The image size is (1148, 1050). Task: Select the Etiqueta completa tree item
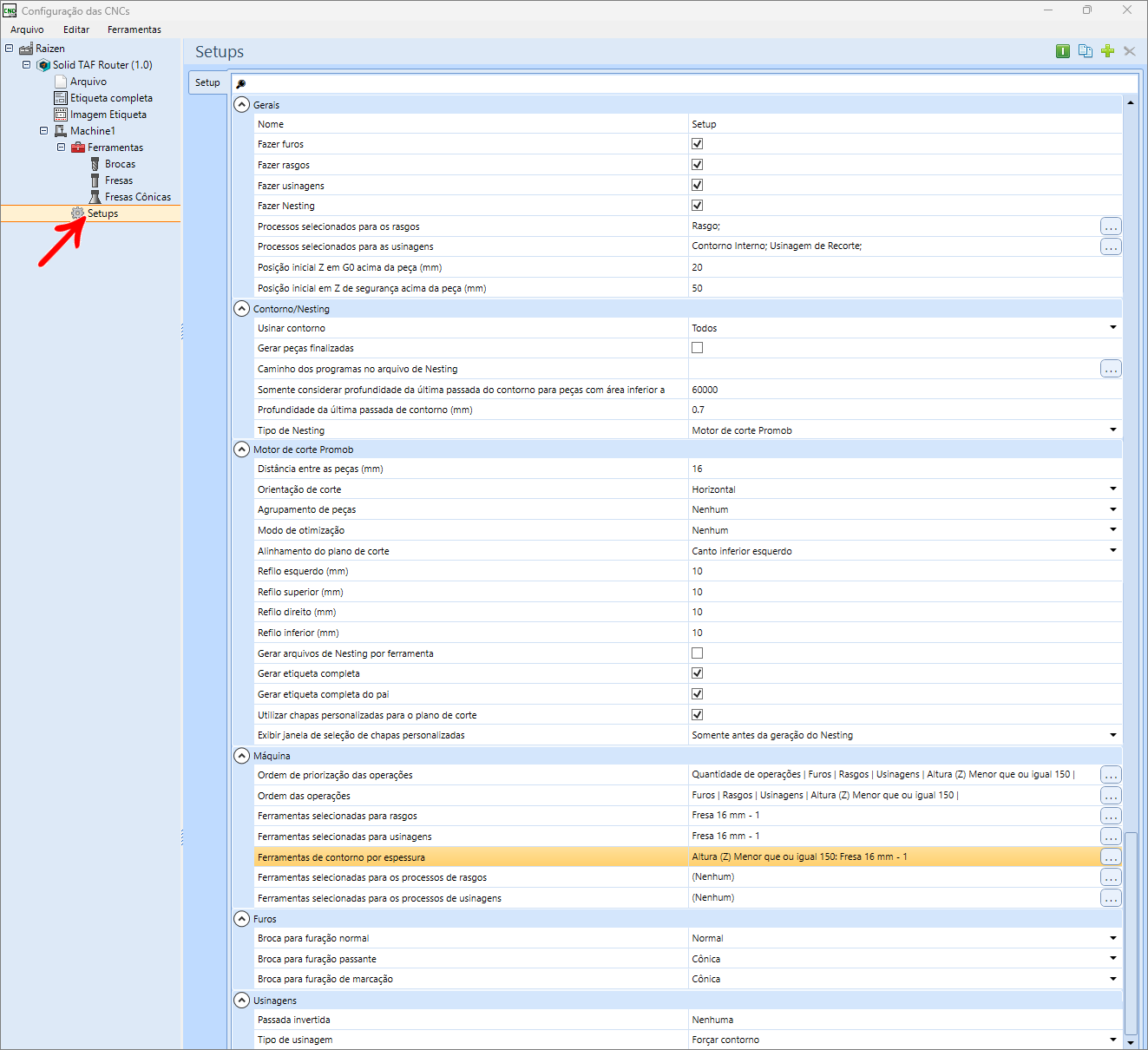pyautogui.click(x=111, y=98)
